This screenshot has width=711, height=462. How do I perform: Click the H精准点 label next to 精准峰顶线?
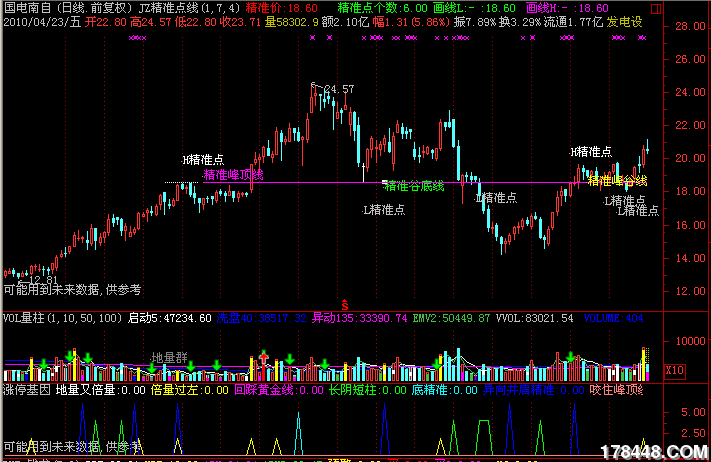[x=203, y=160]
